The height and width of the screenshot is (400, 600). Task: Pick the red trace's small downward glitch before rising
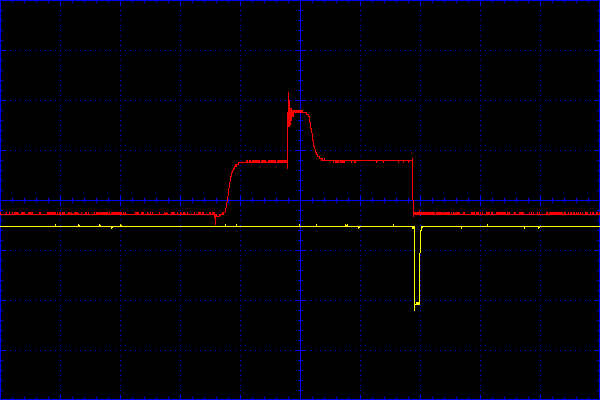(215, 220)
